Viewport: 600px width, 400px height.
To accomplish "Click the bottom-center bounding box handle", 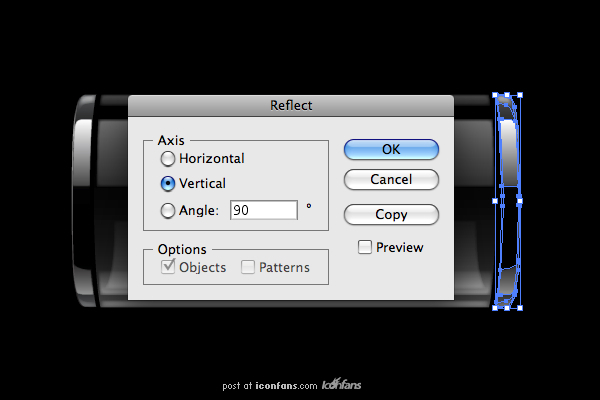I will tap(507, 308).
